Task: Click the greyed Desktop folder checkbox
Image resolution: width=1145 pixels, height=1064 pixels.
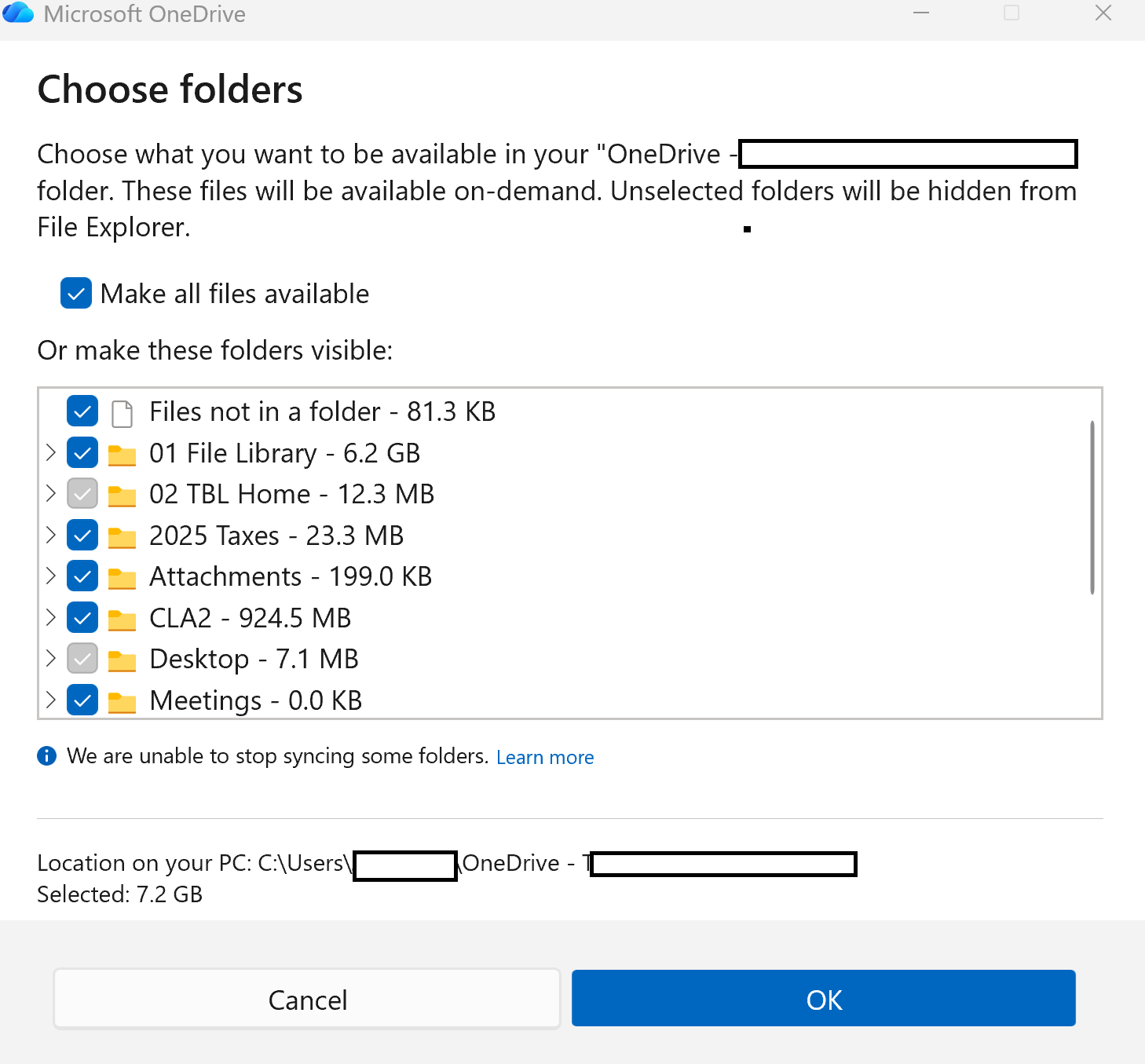Action: (x=82, y=658)
